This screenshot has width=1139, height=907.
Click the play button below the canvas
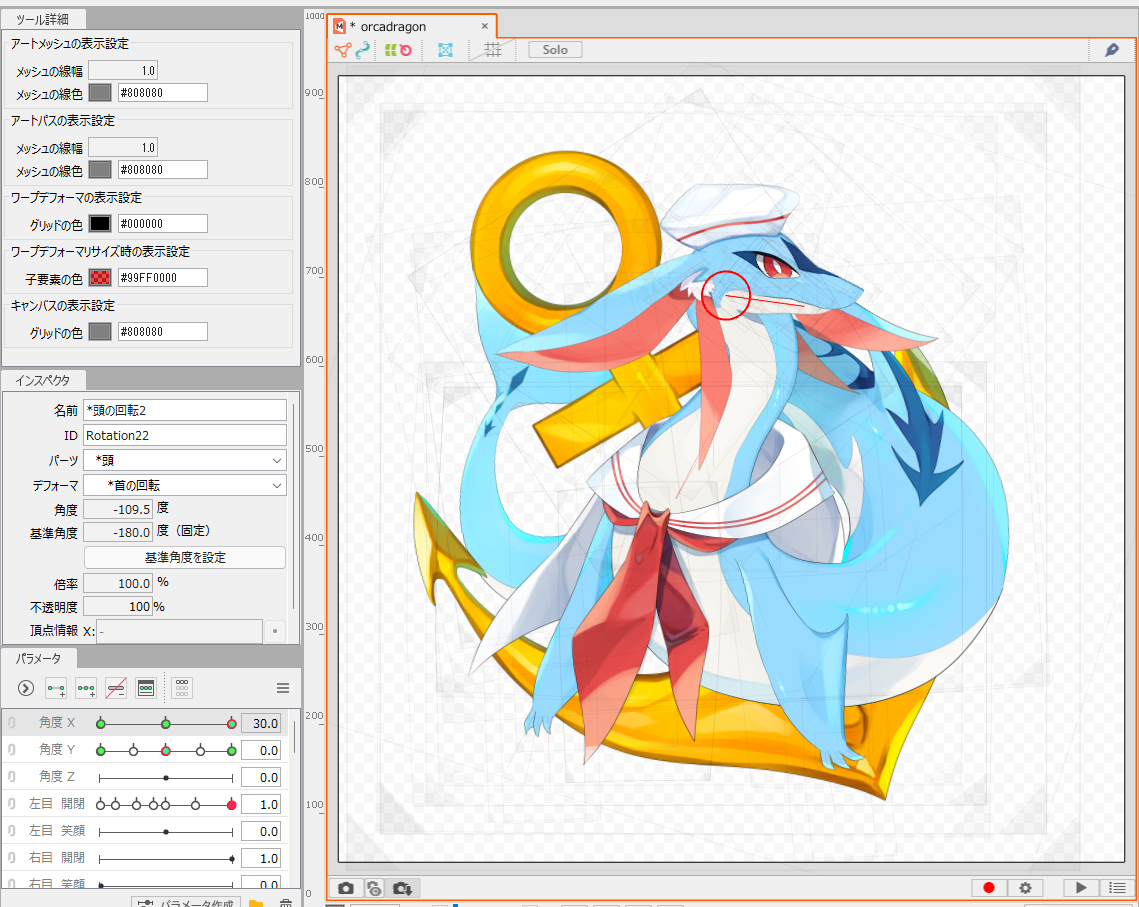pyautogui.click(x=1081, y=887)
